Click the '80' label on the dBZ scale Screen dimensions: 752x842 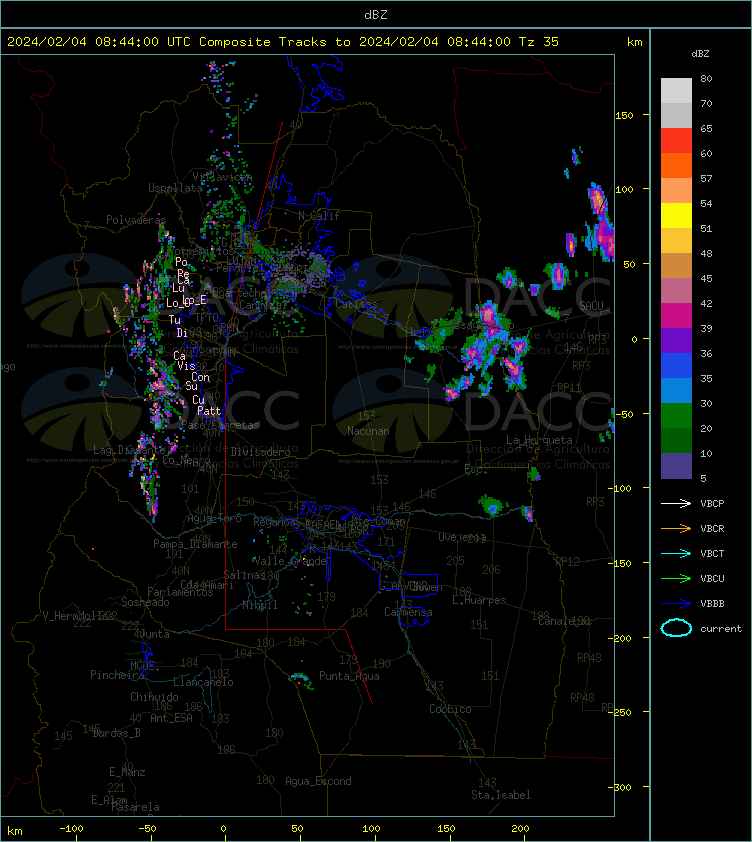(x=706, y=78)
